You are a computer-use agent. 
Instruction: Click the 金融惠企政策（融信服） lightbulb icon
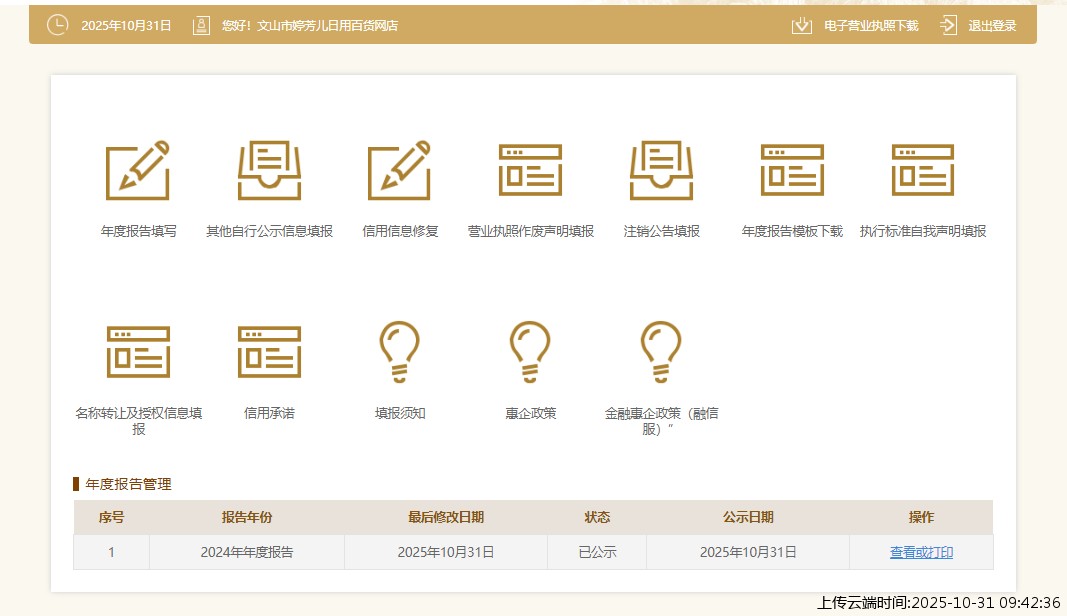tap(661, 352)
